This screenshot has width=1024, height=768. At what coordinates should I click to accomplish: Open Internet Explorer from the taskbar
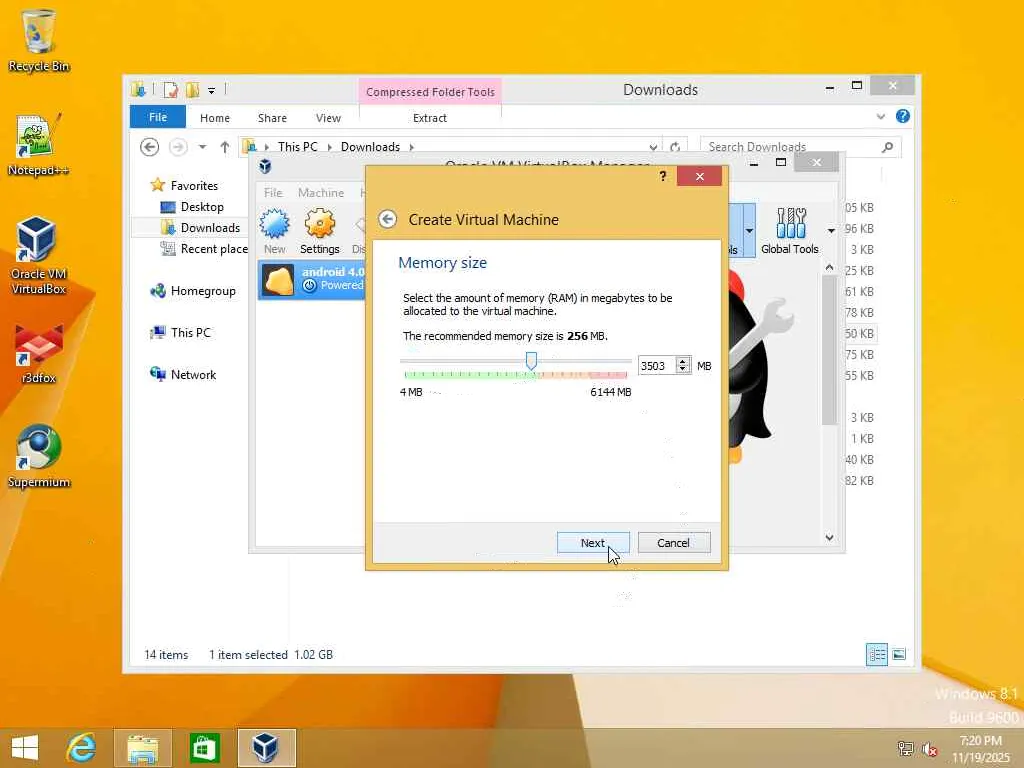click(82, 748)
